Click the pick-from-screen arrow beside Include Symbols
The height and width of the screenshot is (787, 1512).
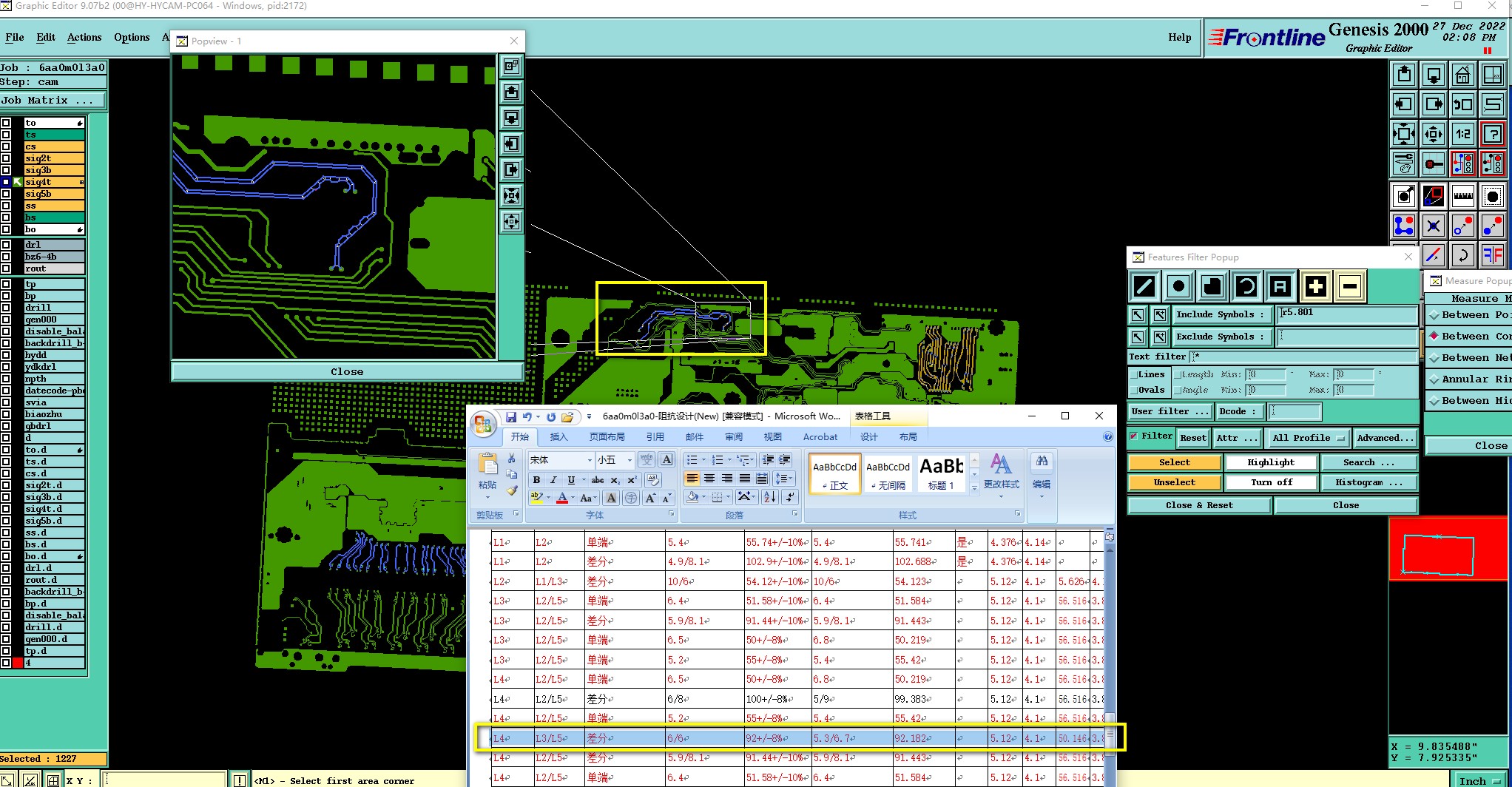(1138, 315)
